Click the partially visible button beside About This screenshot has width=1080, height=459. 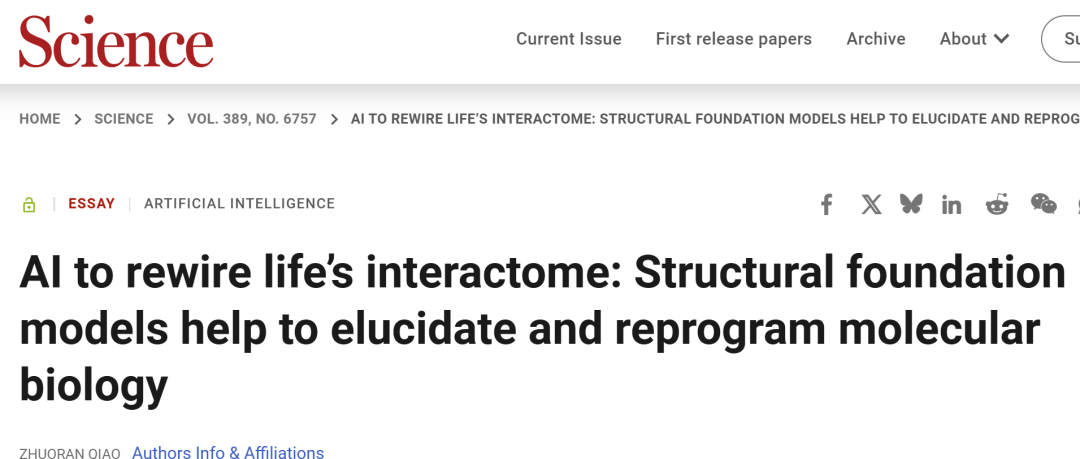click(x=1061, y=39)
